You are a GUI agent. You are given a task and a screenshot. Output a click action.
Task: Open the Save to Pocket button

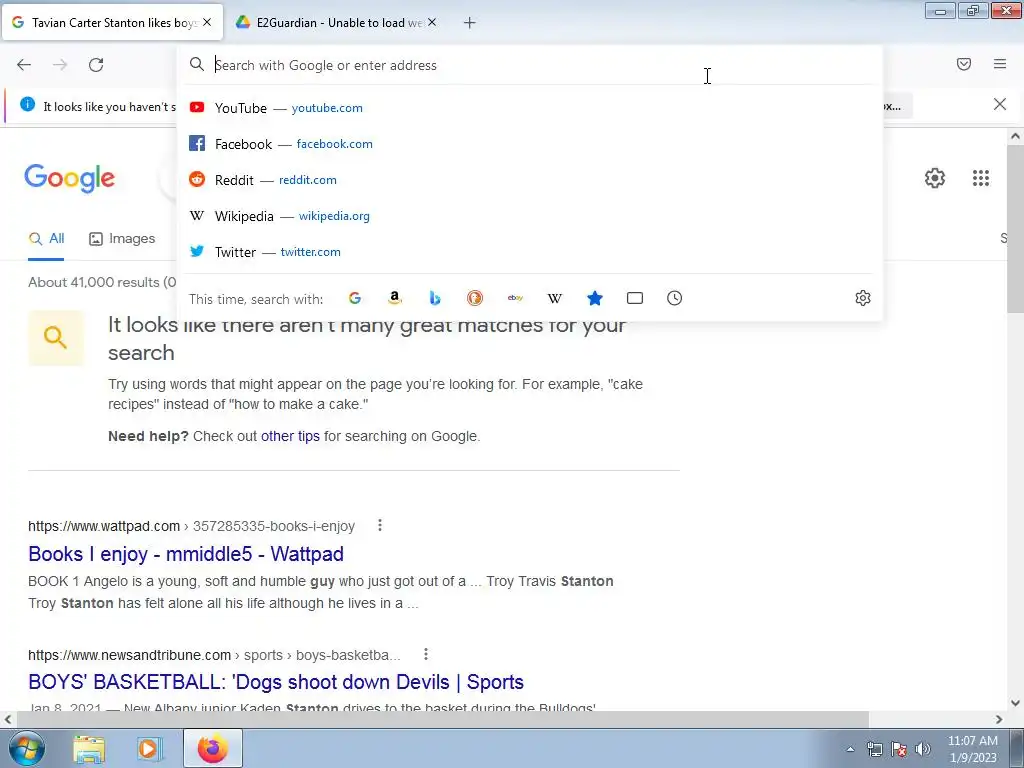coord(964,64)
